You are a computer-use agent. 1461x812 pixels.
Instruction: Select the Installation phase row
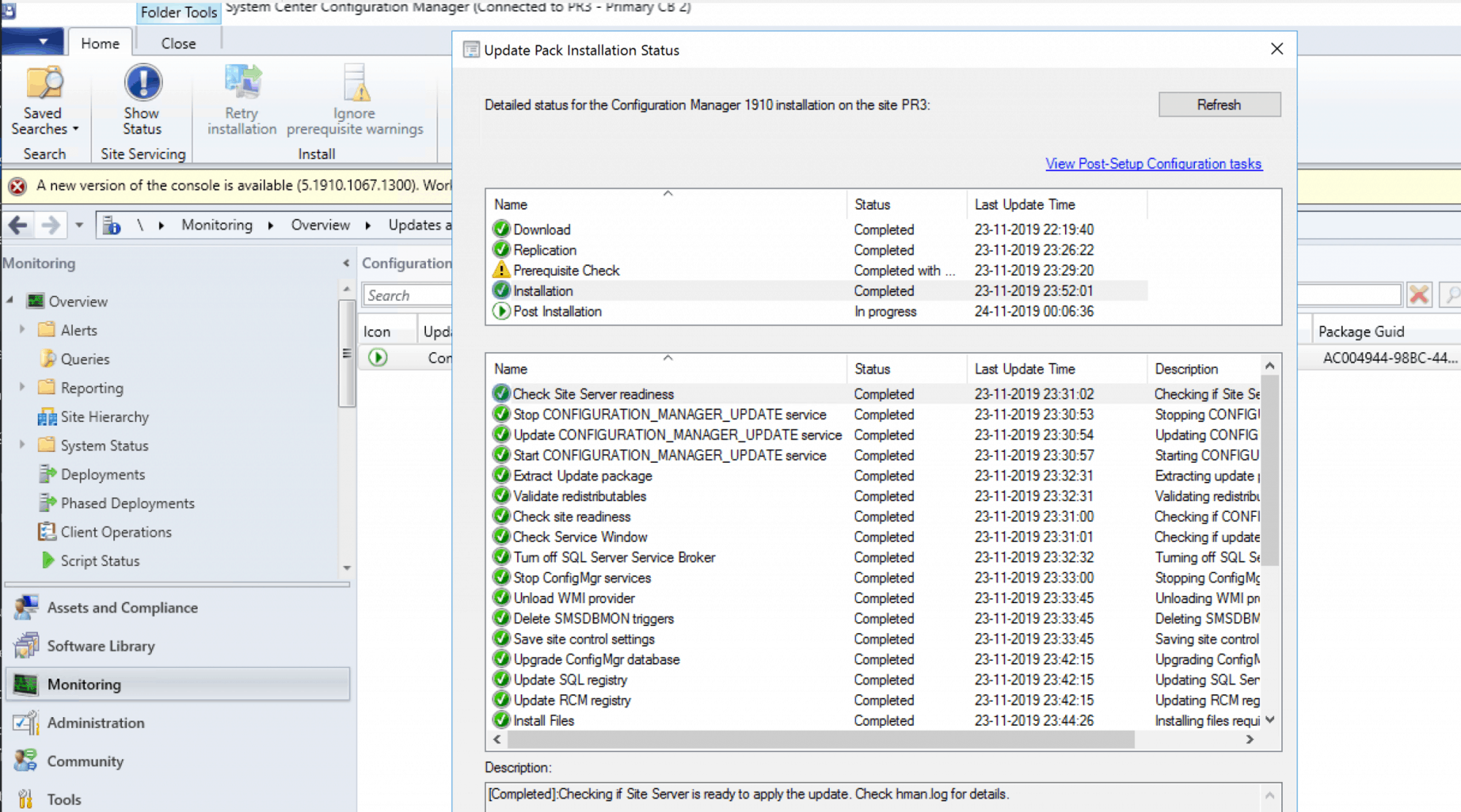coord(818,291)
